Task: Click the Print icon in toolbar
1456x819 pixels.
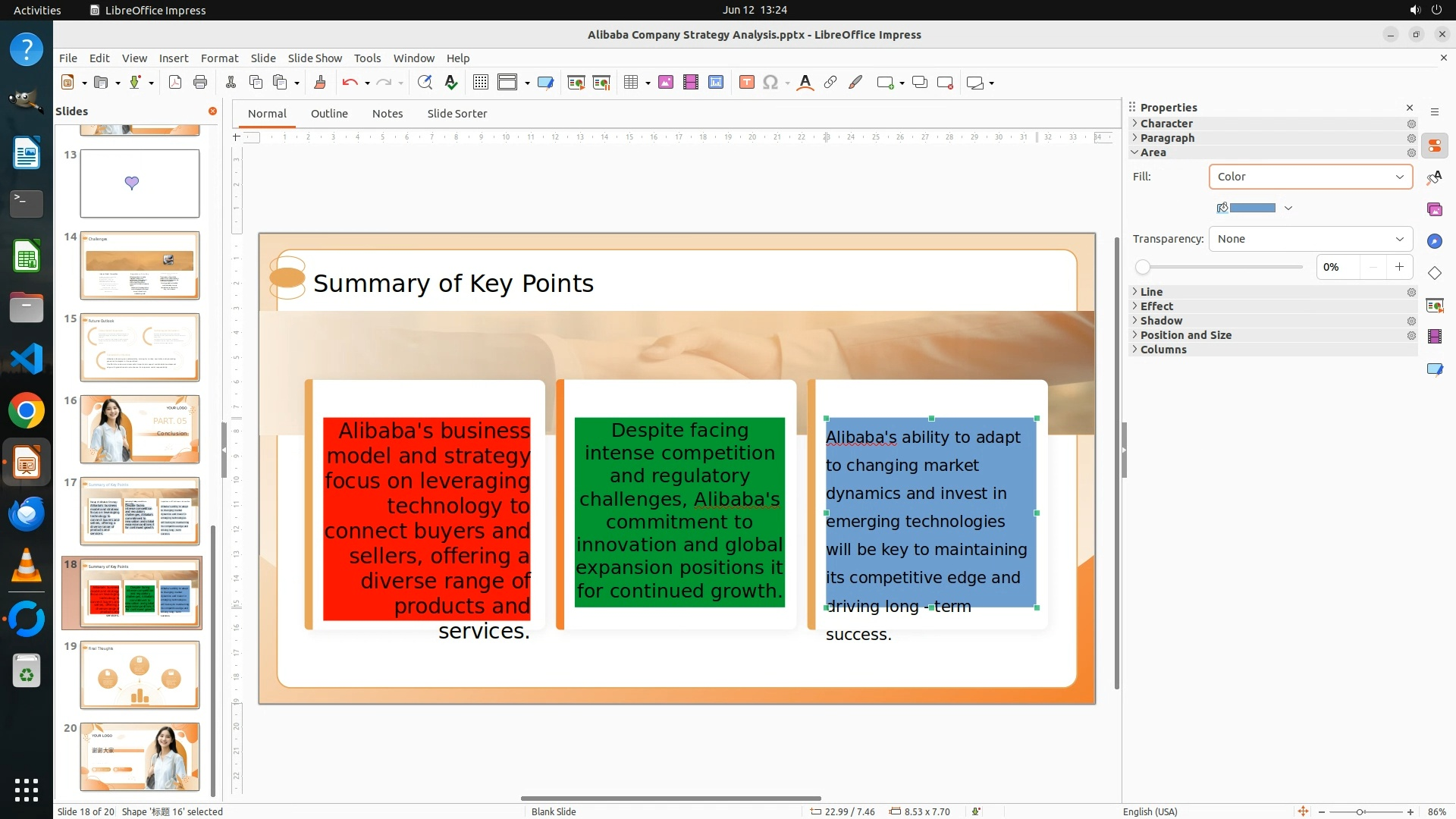Action: 200,83
